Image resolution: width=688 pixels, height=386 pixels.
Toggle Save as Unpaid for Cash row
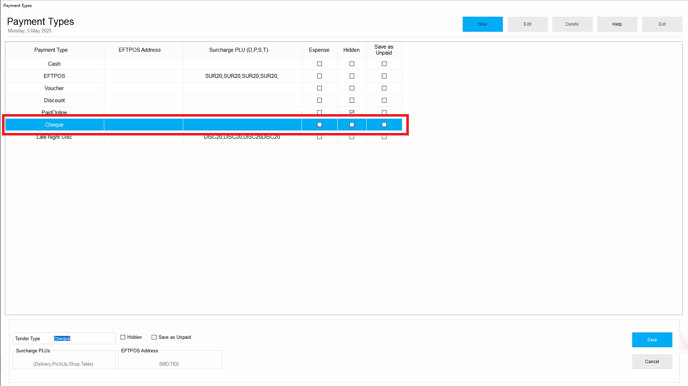click(384, 64)
